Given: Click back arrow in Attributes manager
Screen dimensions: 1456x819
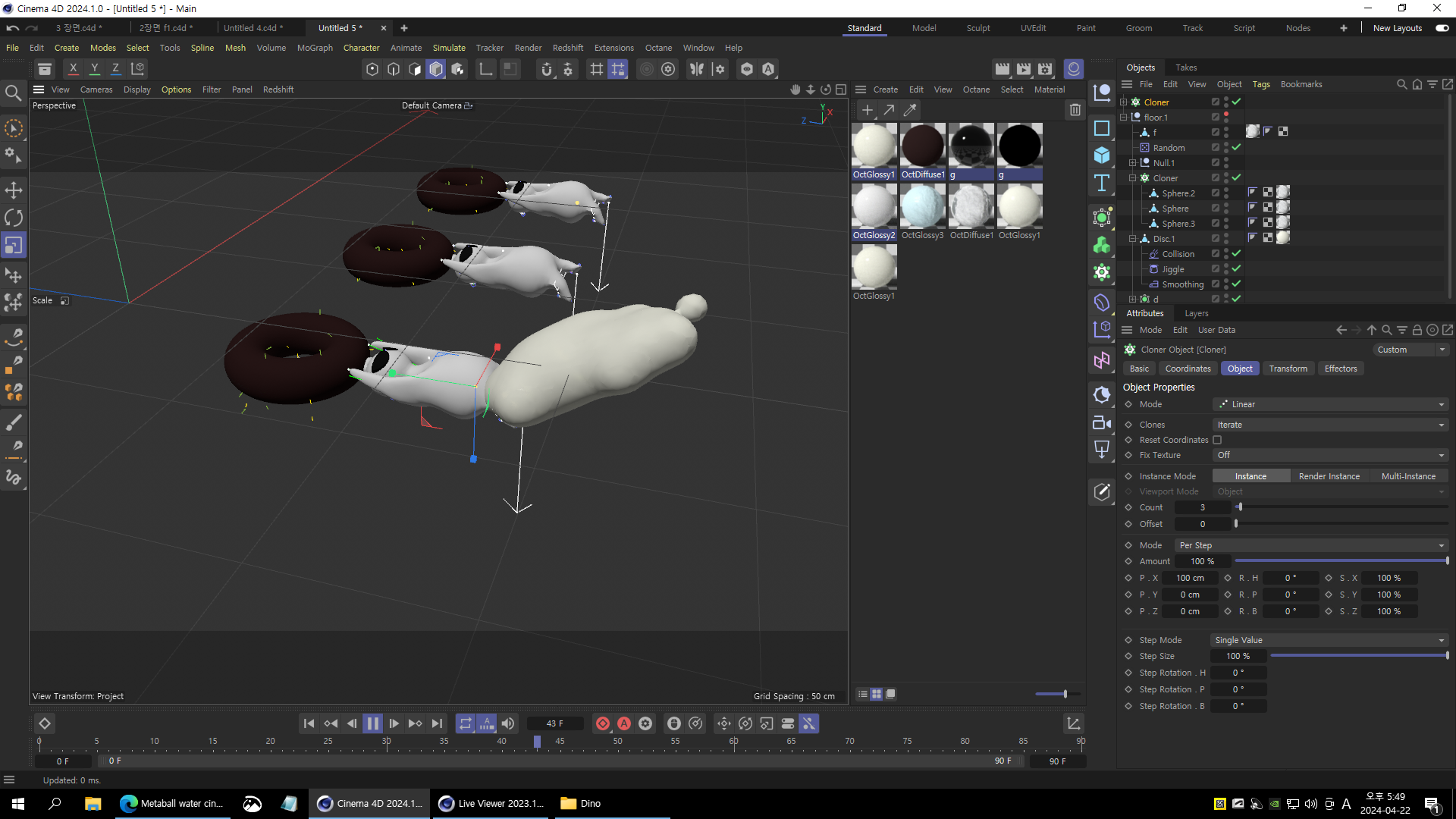Looking at the screenshot, I should (1341, 330).
